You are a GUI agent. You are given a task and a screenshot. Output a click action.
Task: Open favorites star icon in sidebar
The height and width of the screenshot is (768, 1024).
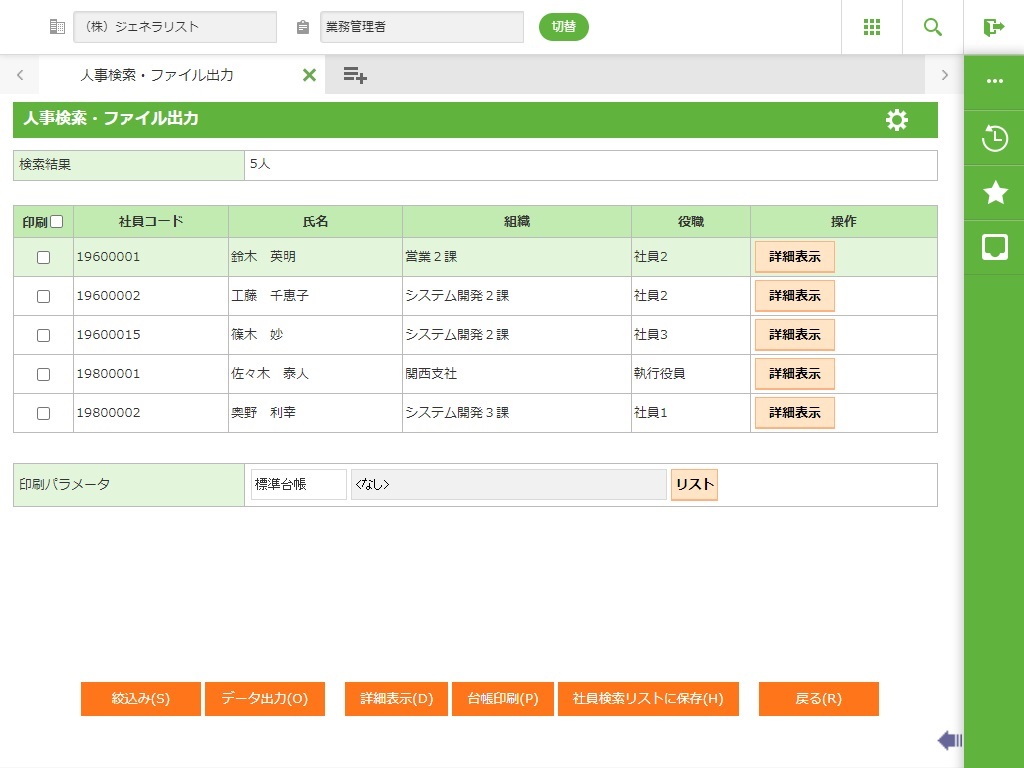click(x=995, y=193)
